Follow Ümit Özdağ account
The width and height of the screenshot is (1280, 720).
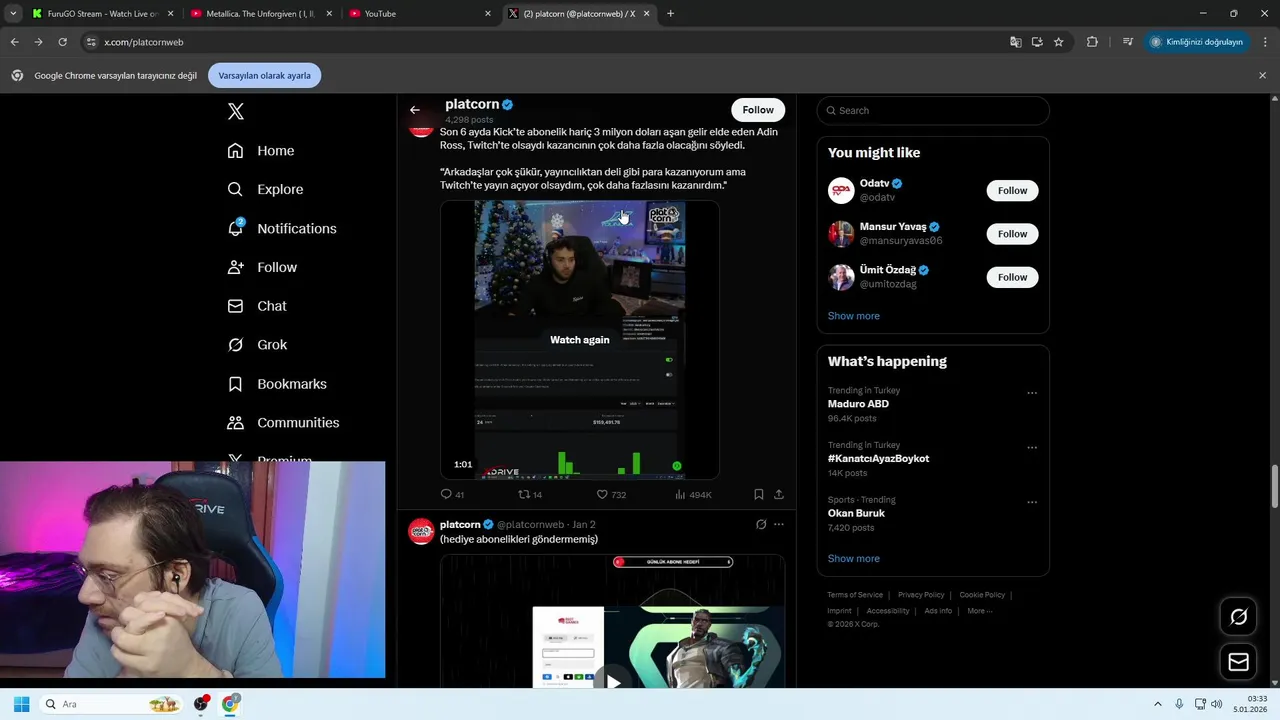[x=1012, y=277]
